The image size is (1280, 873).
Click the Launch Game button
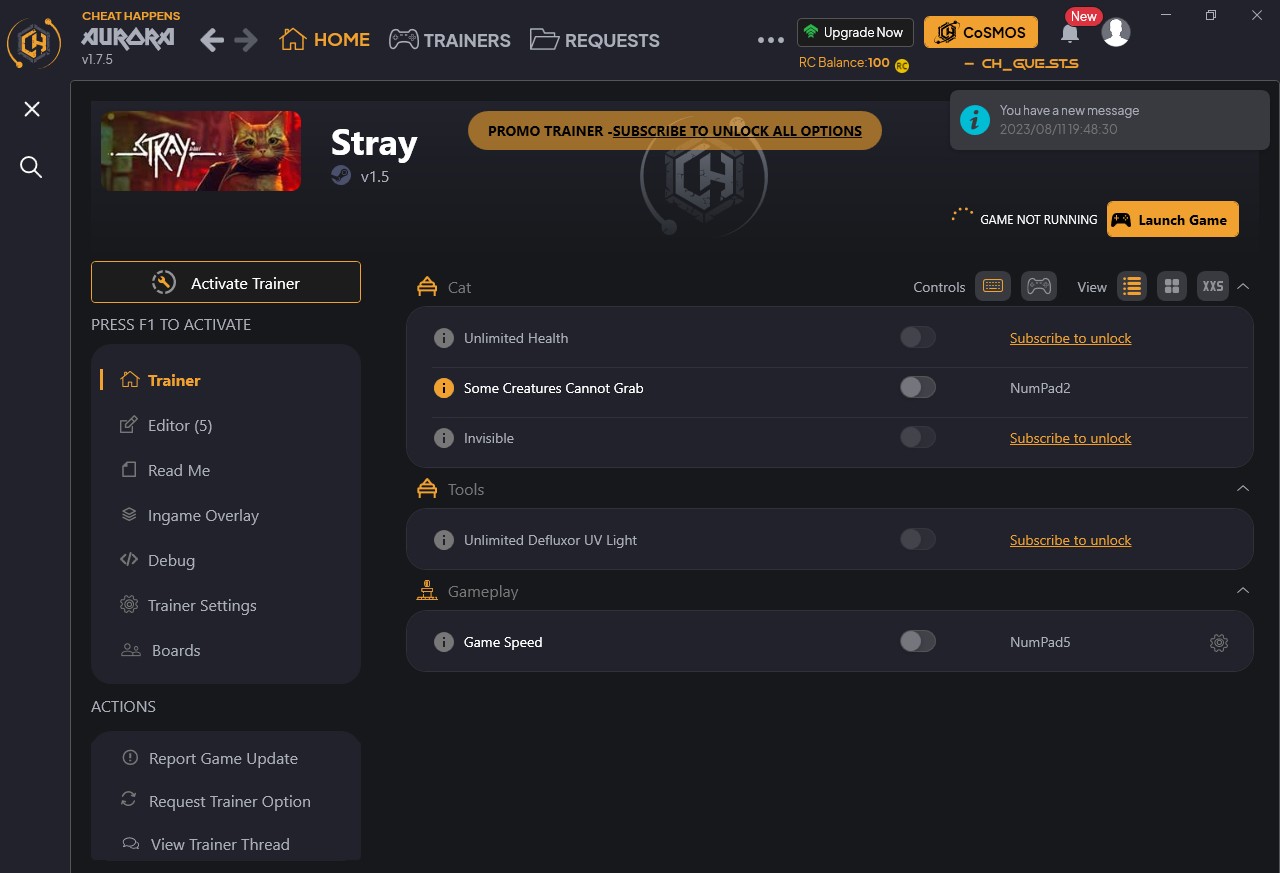click(1173, 220)
